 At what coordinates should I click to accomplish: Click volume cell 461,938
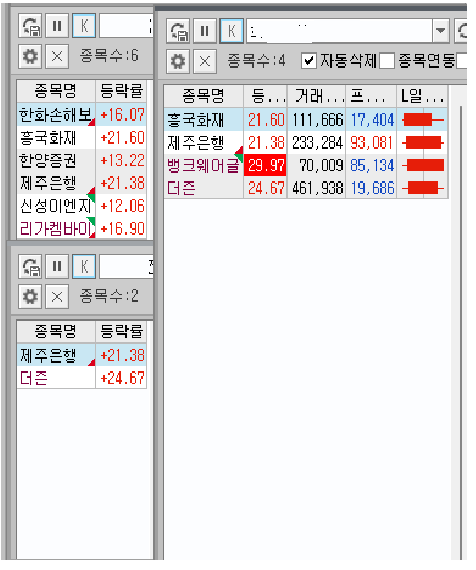click(316, 188)
